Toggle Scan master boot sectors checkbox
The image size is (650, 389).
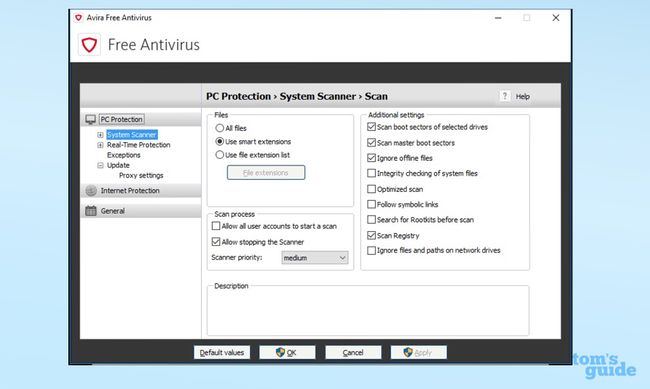(371, 143)
